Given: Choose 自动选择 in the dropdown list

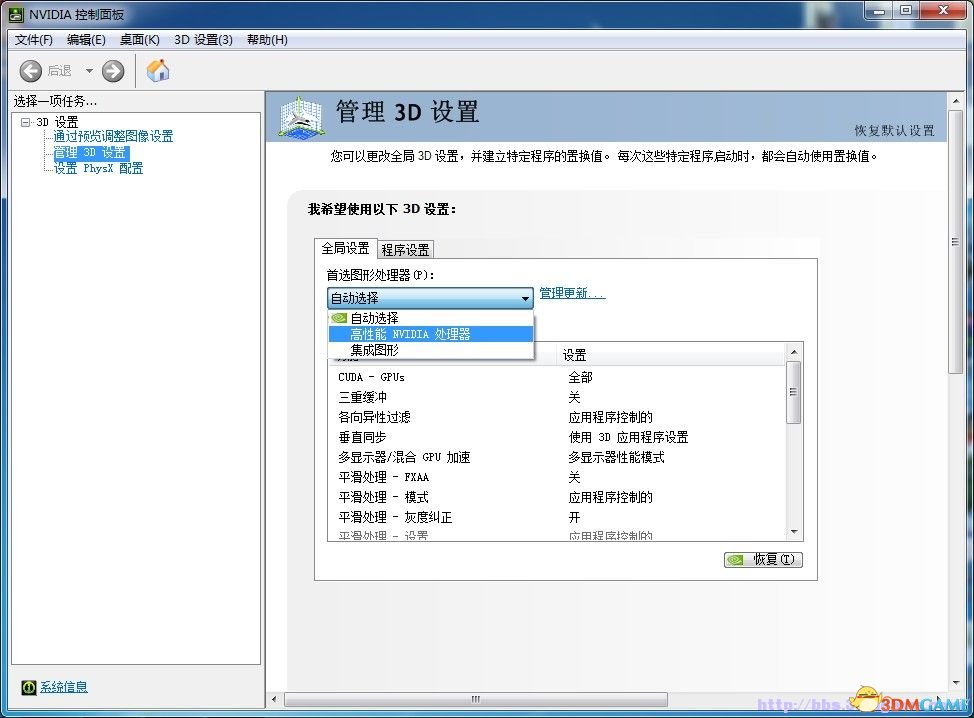Looking at the screenshot, I should tap(431, 318).
